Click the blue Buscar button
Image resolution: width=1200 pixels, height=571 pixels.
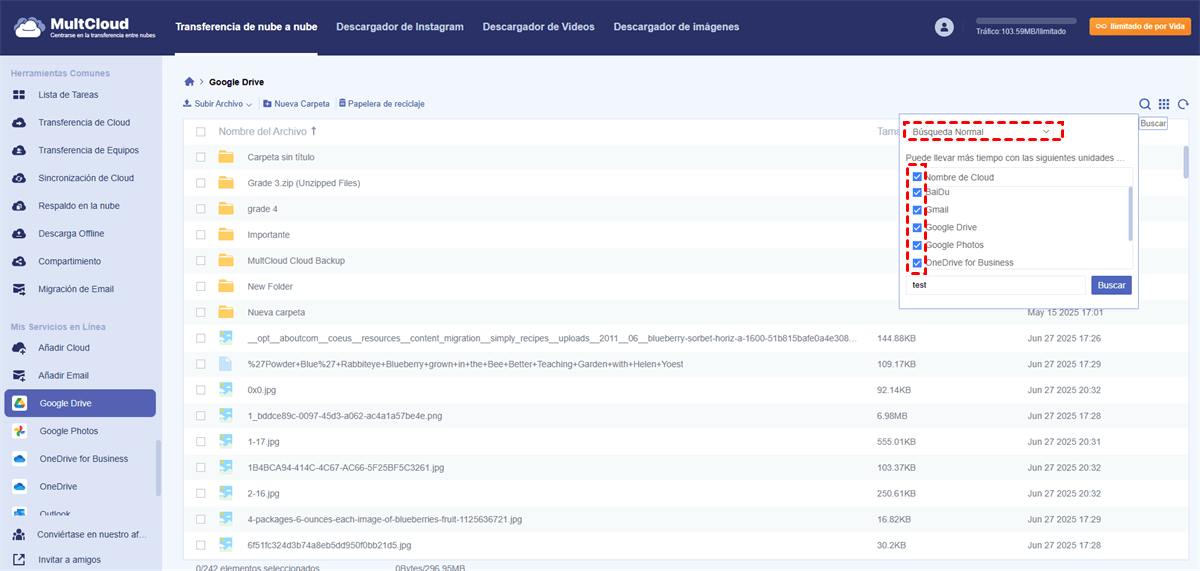(x=1111, y=285)
